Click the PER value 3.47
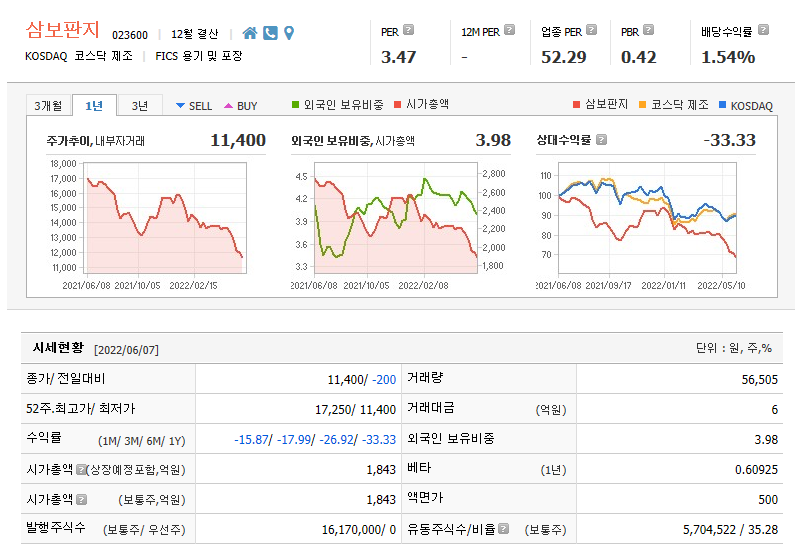795x558 pixels. [399, 57]
